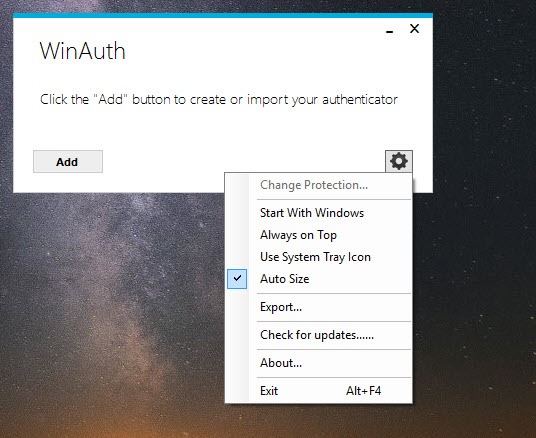Screen dimensions: 536x438
Task: Click the WinAuth title heading
Action: (x=82, y=51)
